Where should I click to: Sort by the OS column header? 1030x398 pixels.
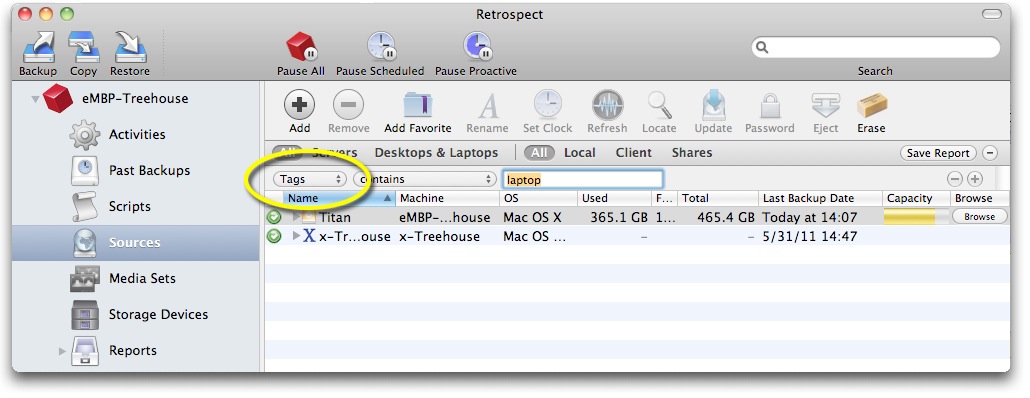pyautogui.click(x=539, y=198)
